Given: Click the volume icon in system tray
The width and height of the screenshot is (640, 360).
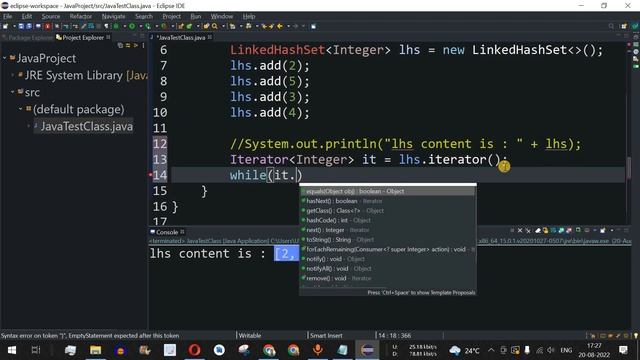Looking at the screenshot, I should 551,350.
